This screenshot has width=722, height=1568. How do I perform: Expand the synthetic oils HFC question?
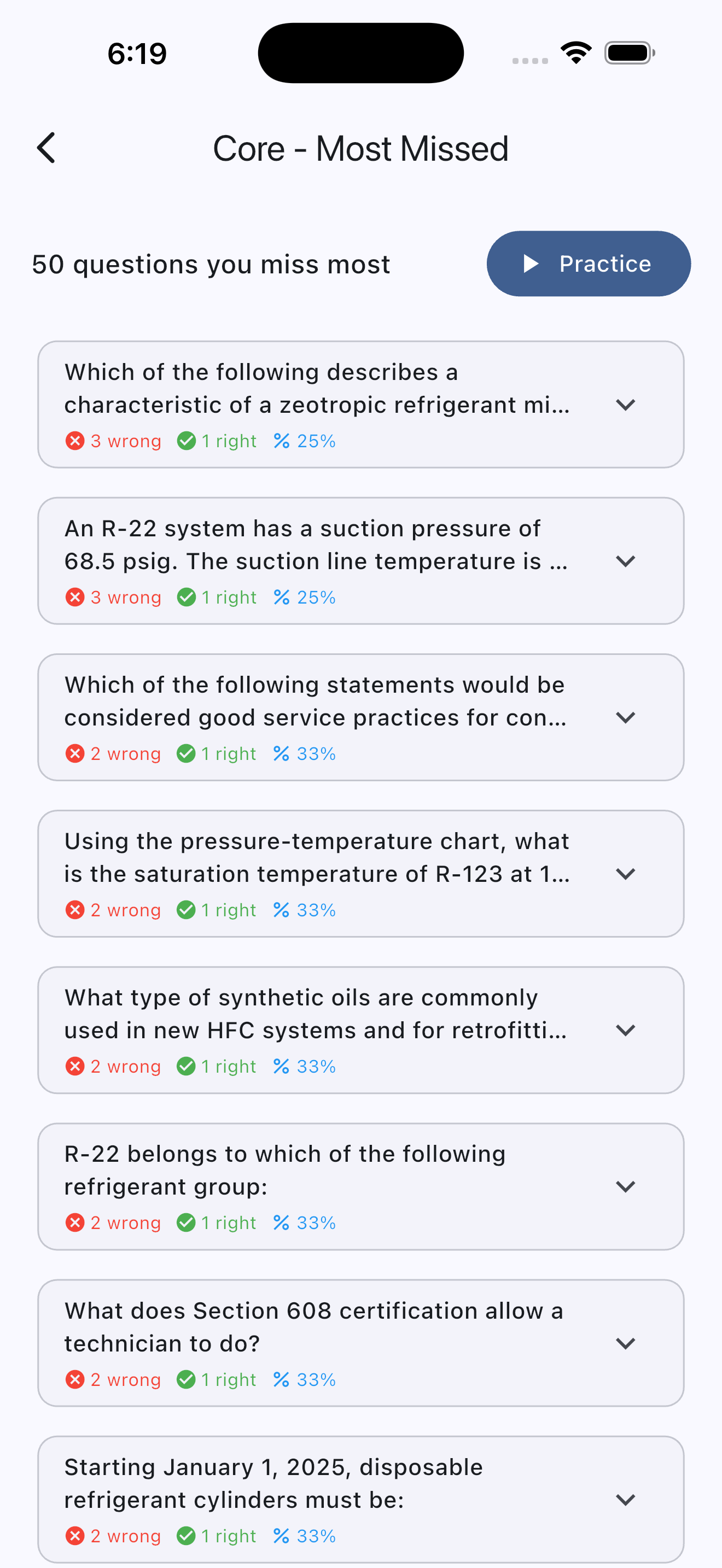625,1031
